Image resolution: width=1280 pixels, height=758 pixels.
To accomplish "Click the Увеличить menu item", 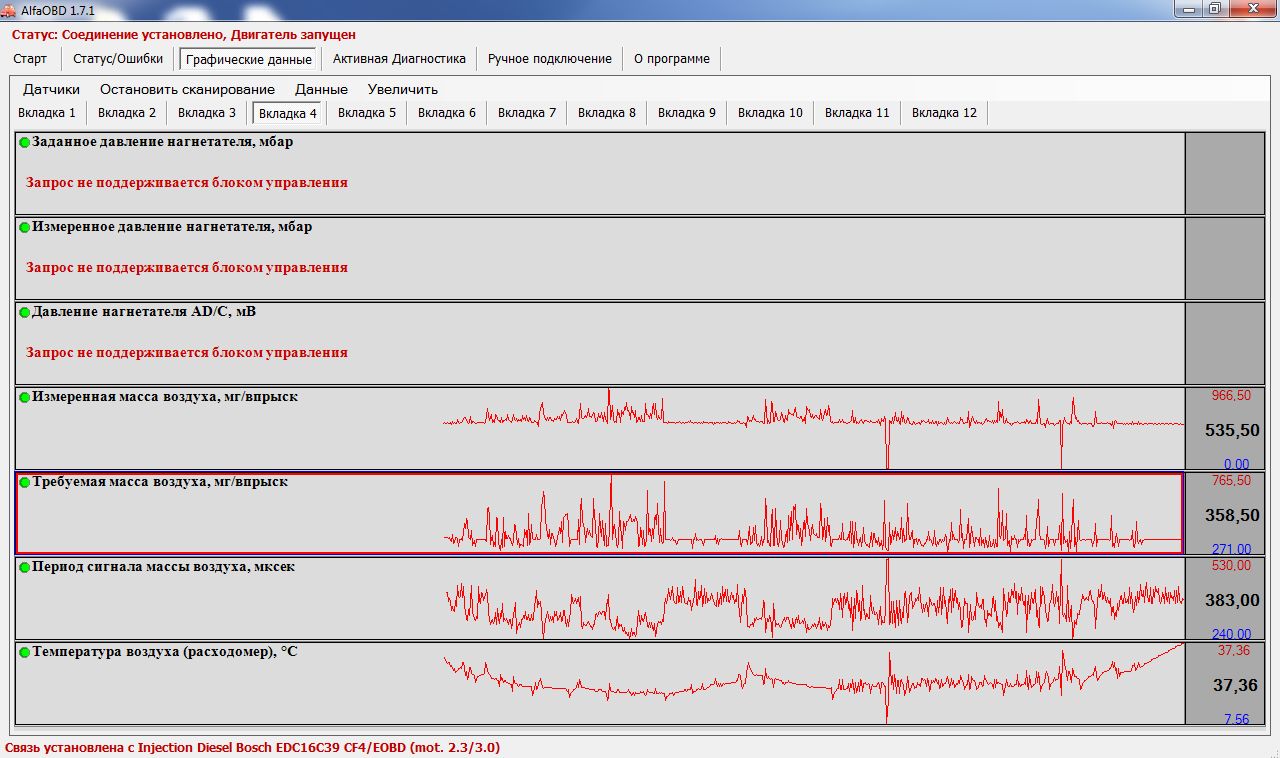I will click(x=403, y=89).
